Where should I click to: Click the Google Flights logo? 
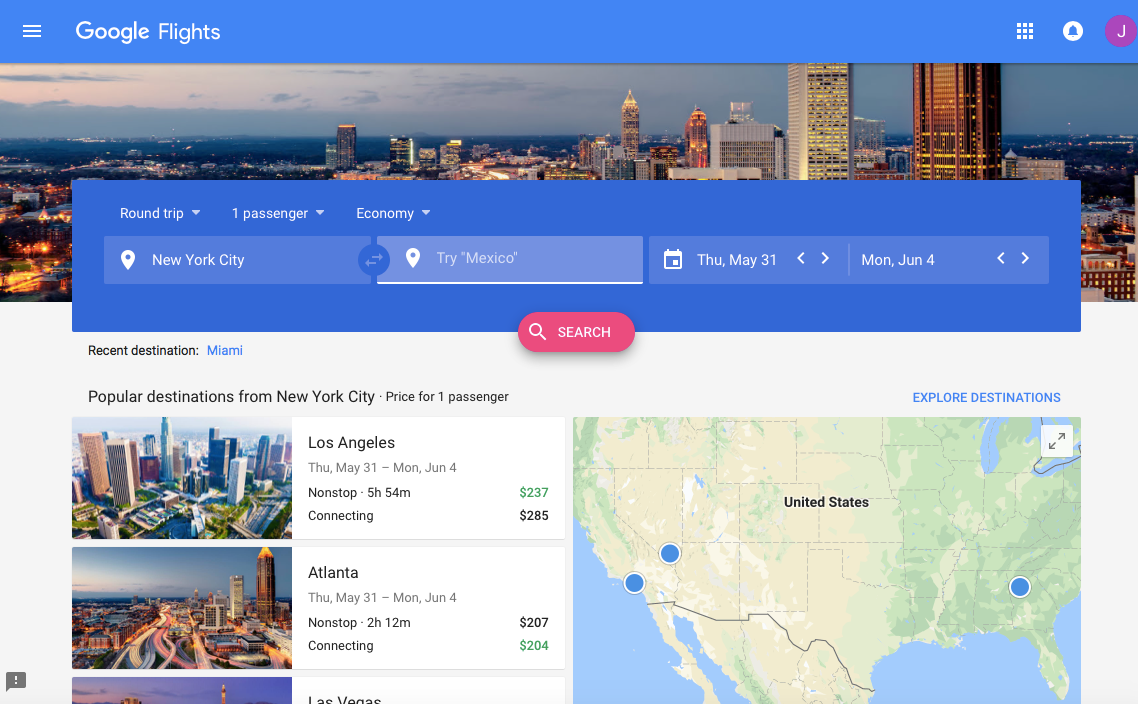148,32
